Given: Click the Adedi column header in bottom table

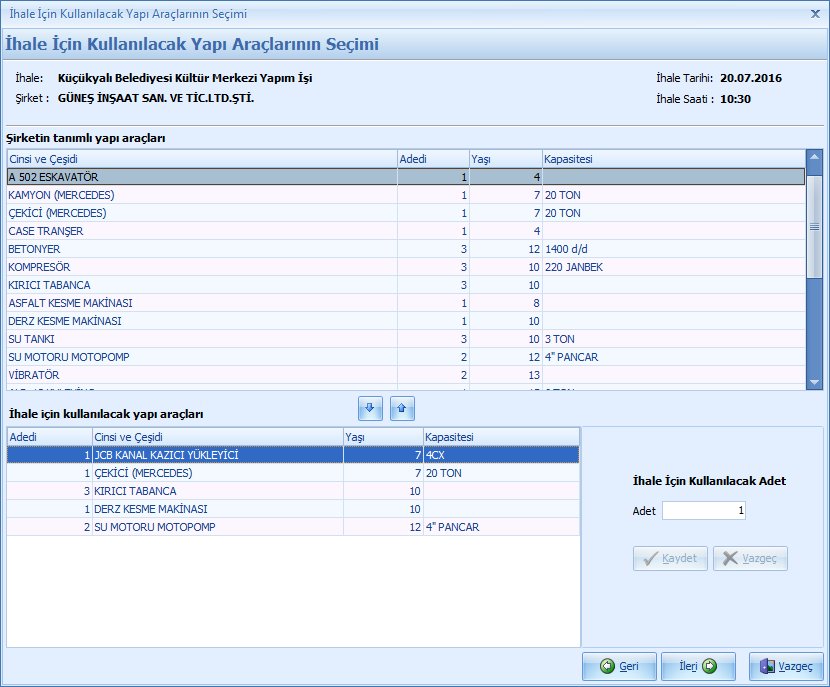Looking at the screenshot, I should pos(48,437).
